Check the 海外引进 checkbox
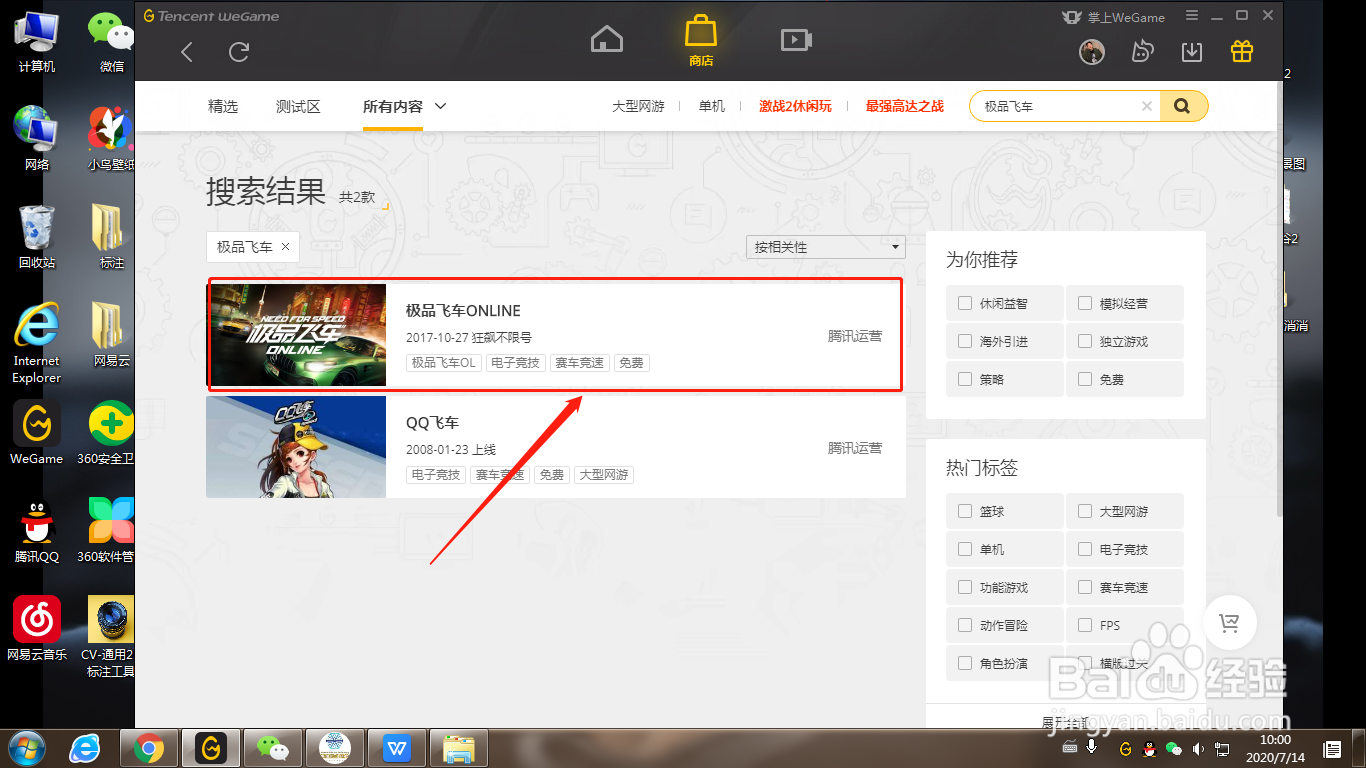This screenshot has width=1366, height=768. [965, 341]
